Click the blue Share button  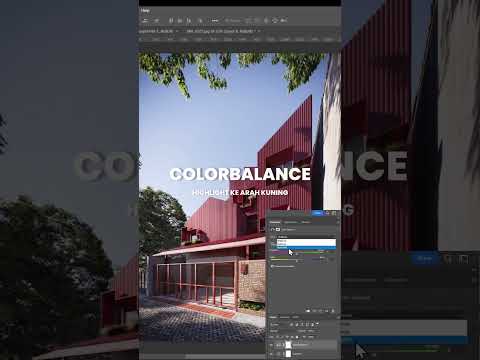pyautogui.click(x=318, y=213)
